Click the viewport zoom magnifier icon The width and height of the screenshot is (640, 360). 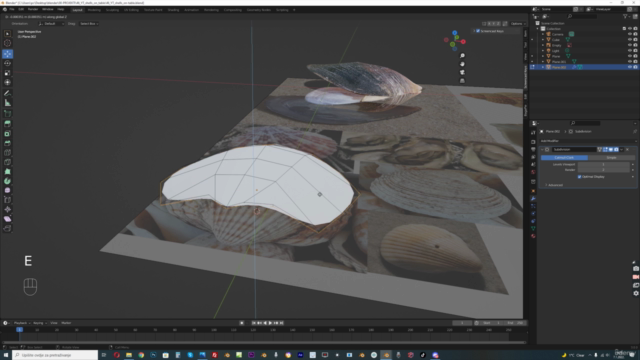point(462,56)
